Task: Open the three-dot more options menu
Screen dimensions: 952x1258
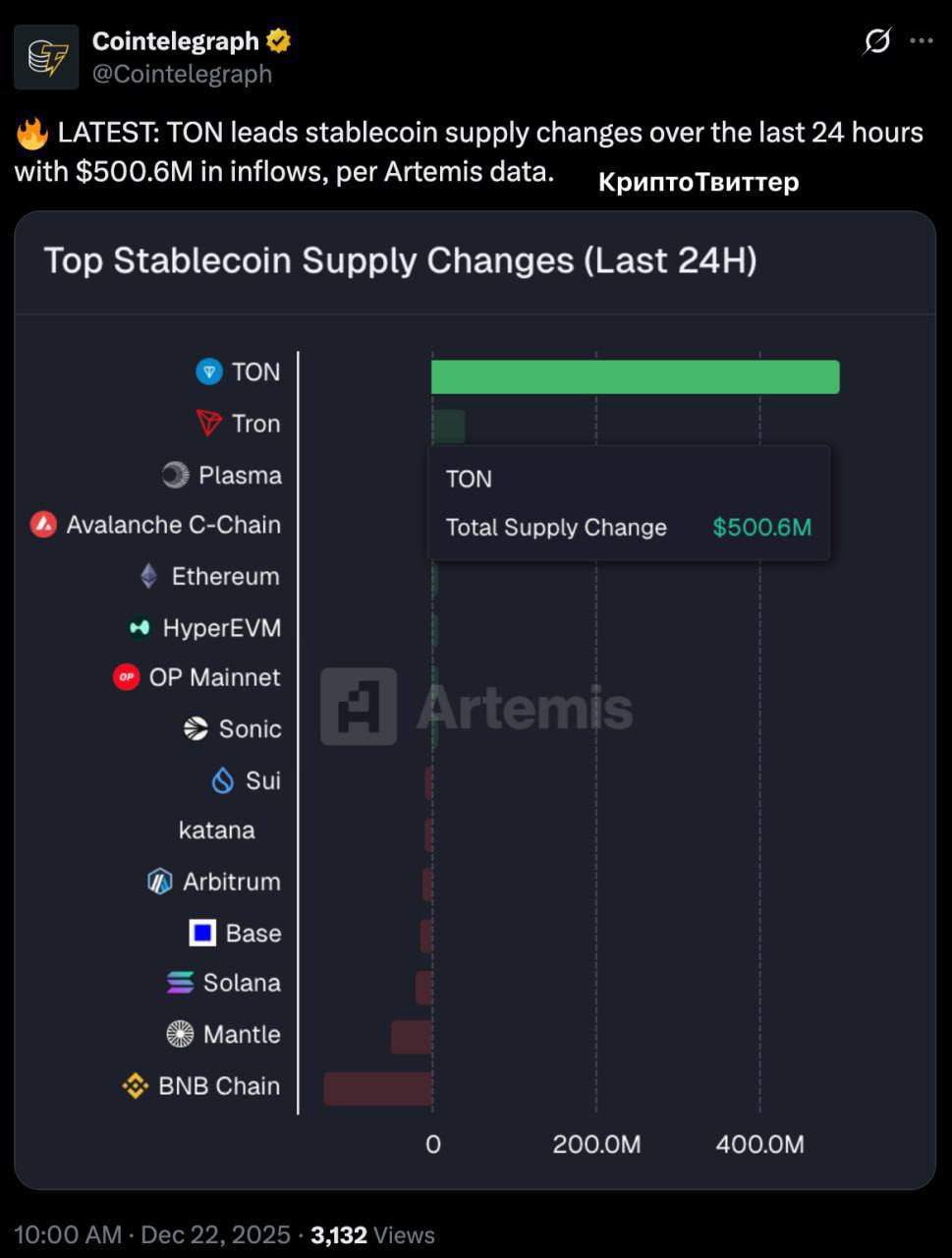Action: pyautogui.click(x=922, y=41)
